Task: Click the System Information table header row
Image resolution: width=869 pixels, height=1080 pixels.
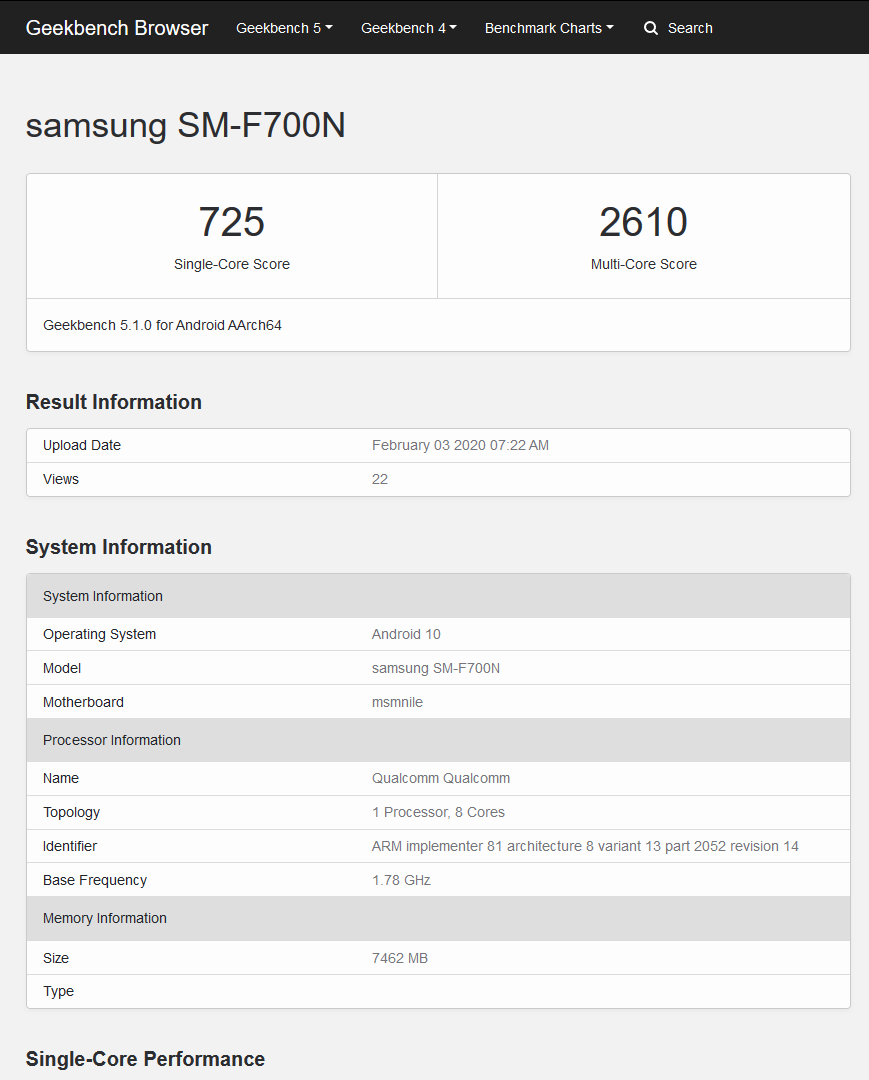Action: [x=439, y=596]
